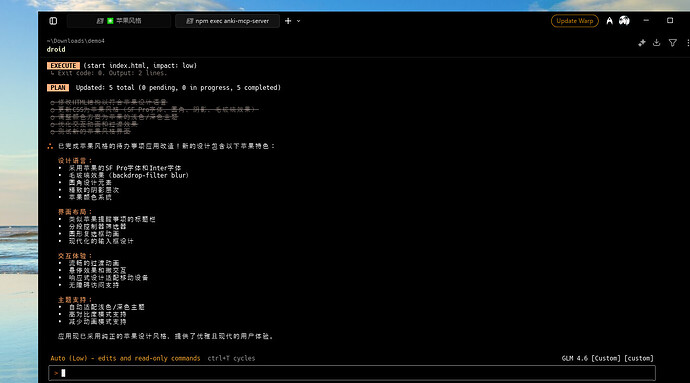Click the 'GLM 4.6 [Custom] [custom]' model label
This screenshot has width=690, height=383.
coord(608,358)
